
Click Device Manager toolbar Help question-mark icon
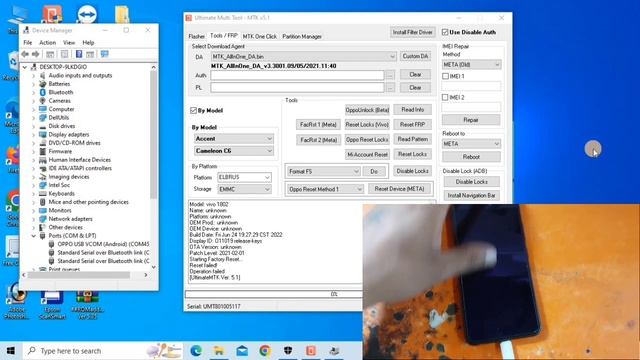[x=79, y=54]
